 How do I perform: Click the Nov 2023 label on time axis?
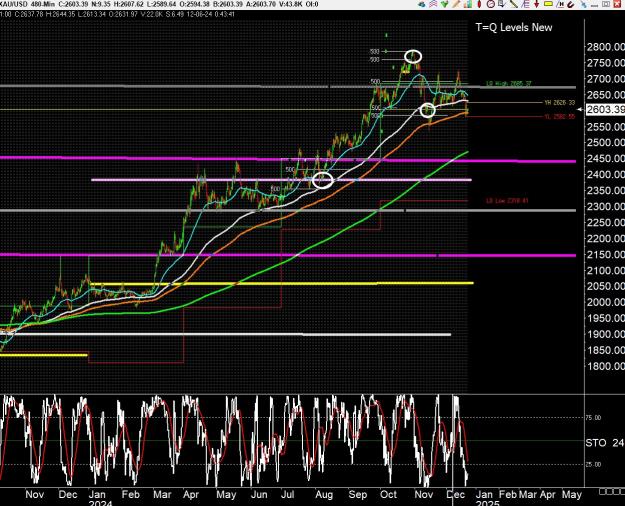click(x=34, y=494)
